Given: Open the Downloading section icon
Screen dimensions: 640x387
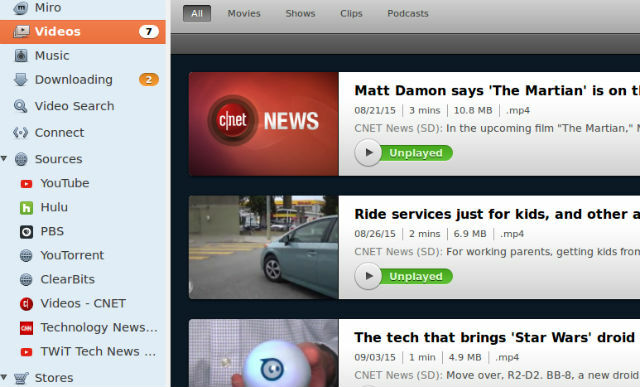Looking at the screenshot, I should pos(20,80).
